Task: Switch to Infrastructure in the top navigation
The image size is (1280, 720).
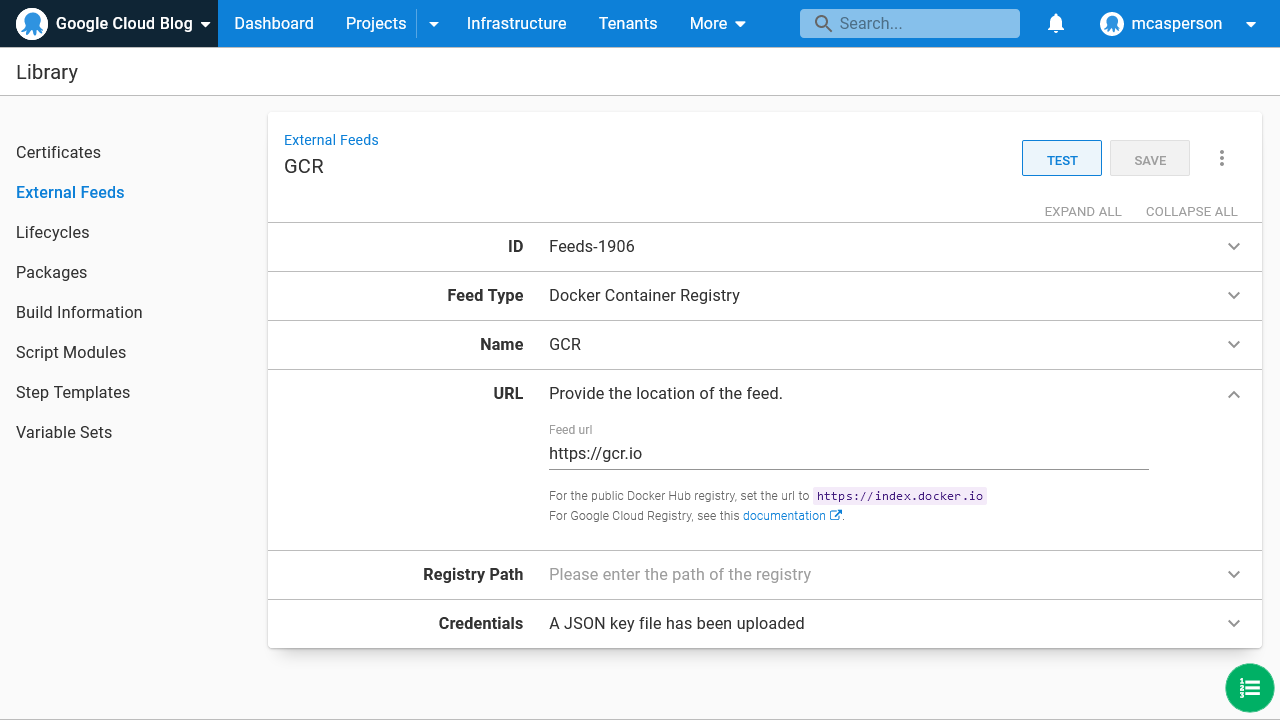Action: coord(516,23)
